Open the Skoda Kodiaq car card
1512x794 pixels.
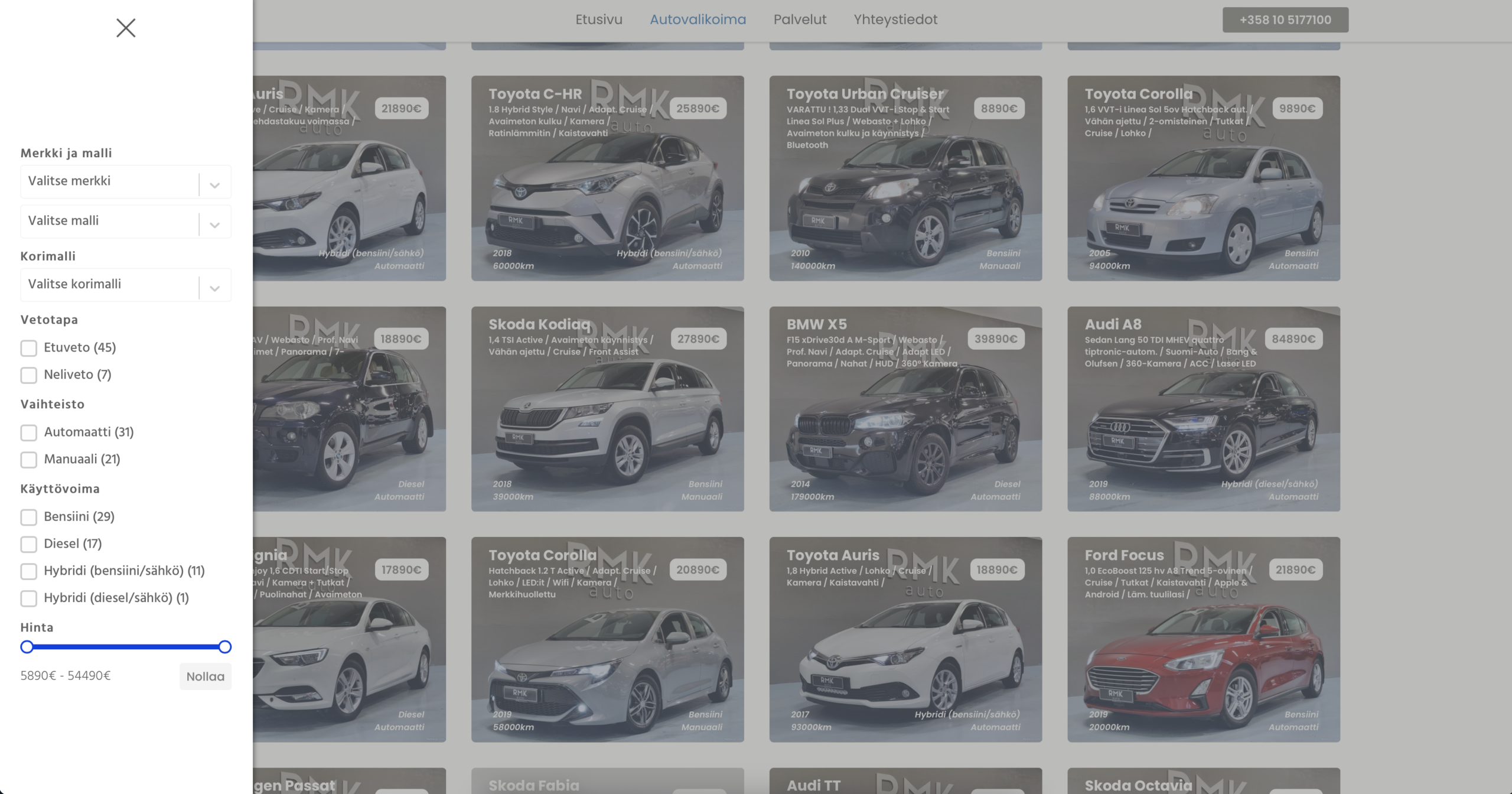coord(608,409)
